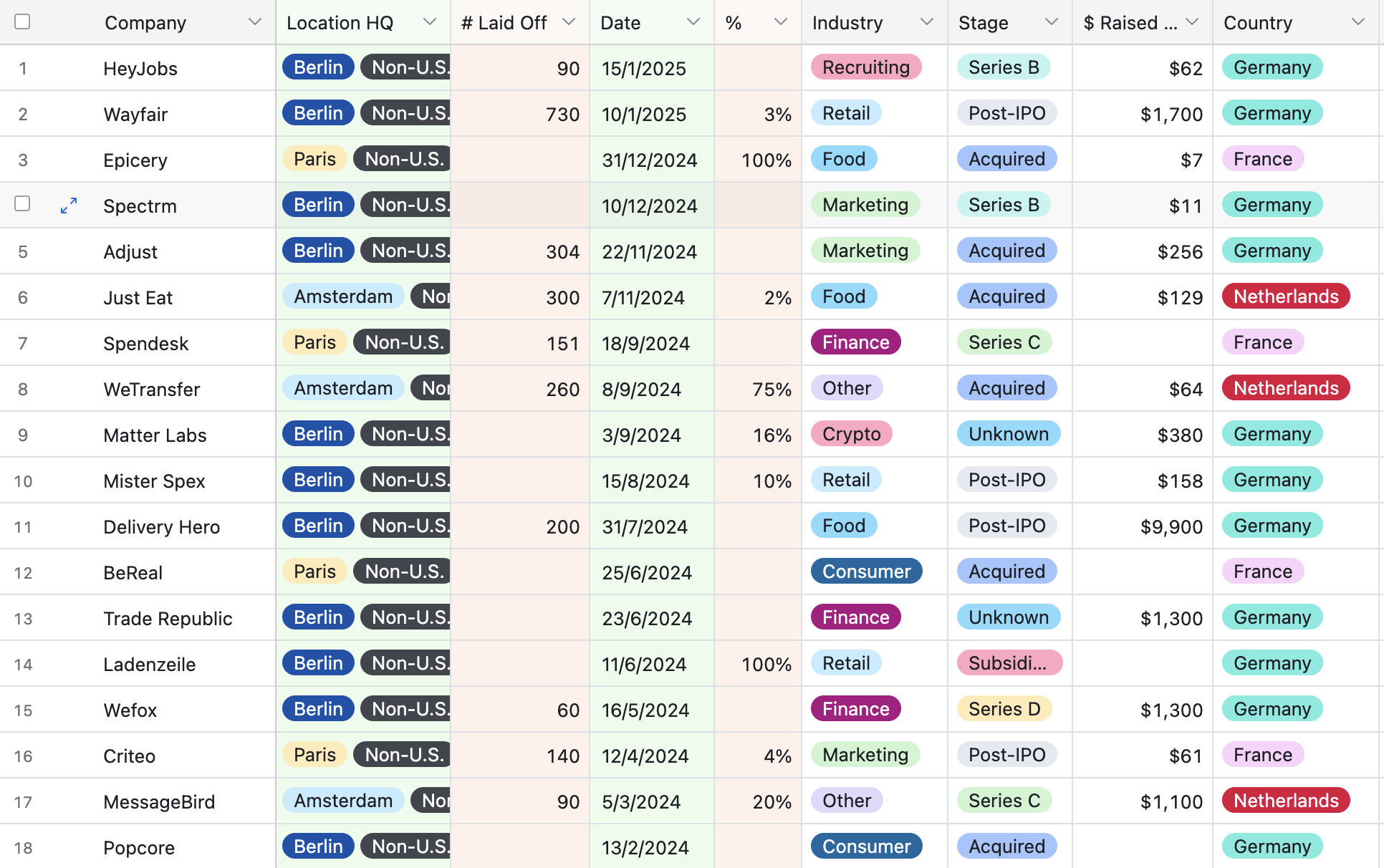
Task: Click the Post-IPO tag in Wayfair row
Action: [x=1007, y=113]
